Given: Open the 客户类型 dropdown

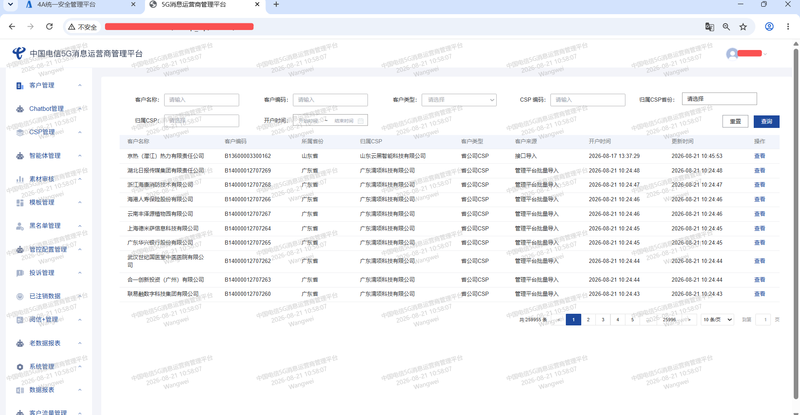Looking at the screenshot, I should (x=459, y=100).
